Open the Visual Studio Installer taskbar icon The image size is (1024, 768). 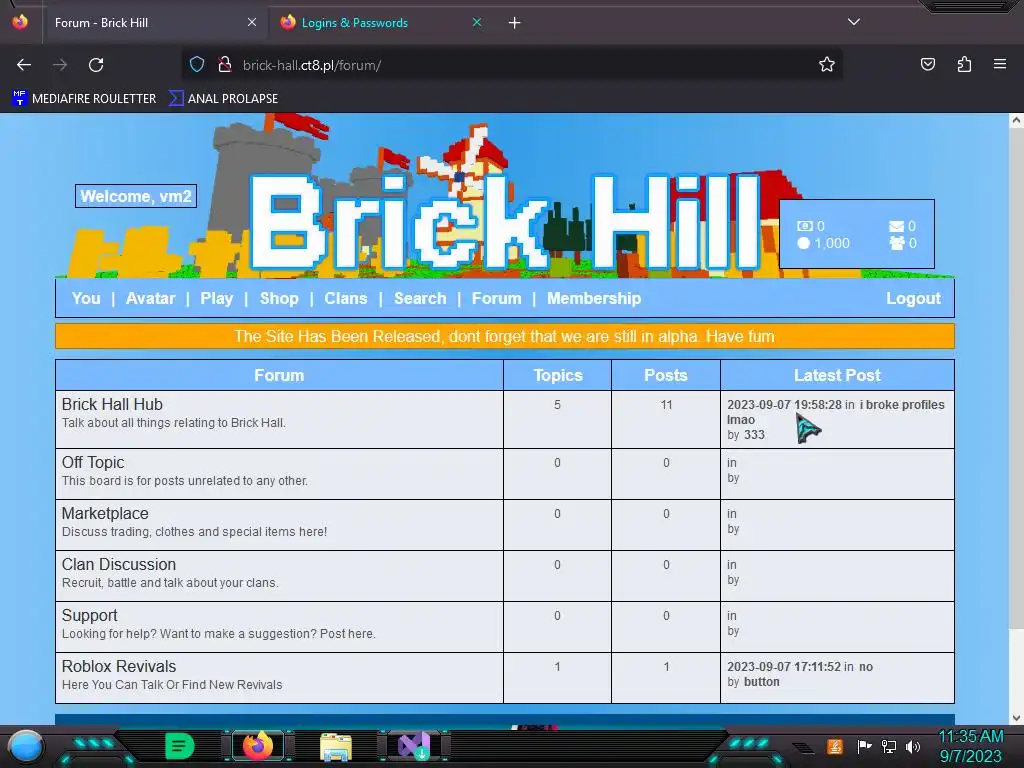414,746
